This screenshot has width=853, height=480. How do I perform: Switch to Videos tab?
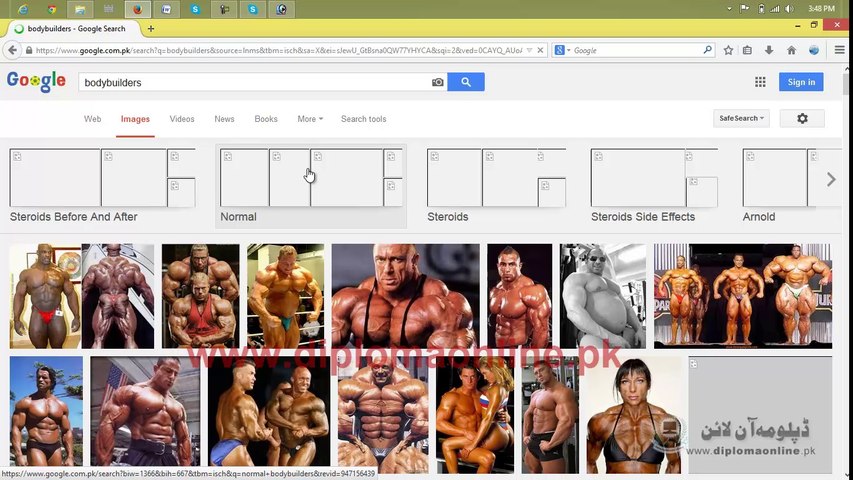point(182,119)
